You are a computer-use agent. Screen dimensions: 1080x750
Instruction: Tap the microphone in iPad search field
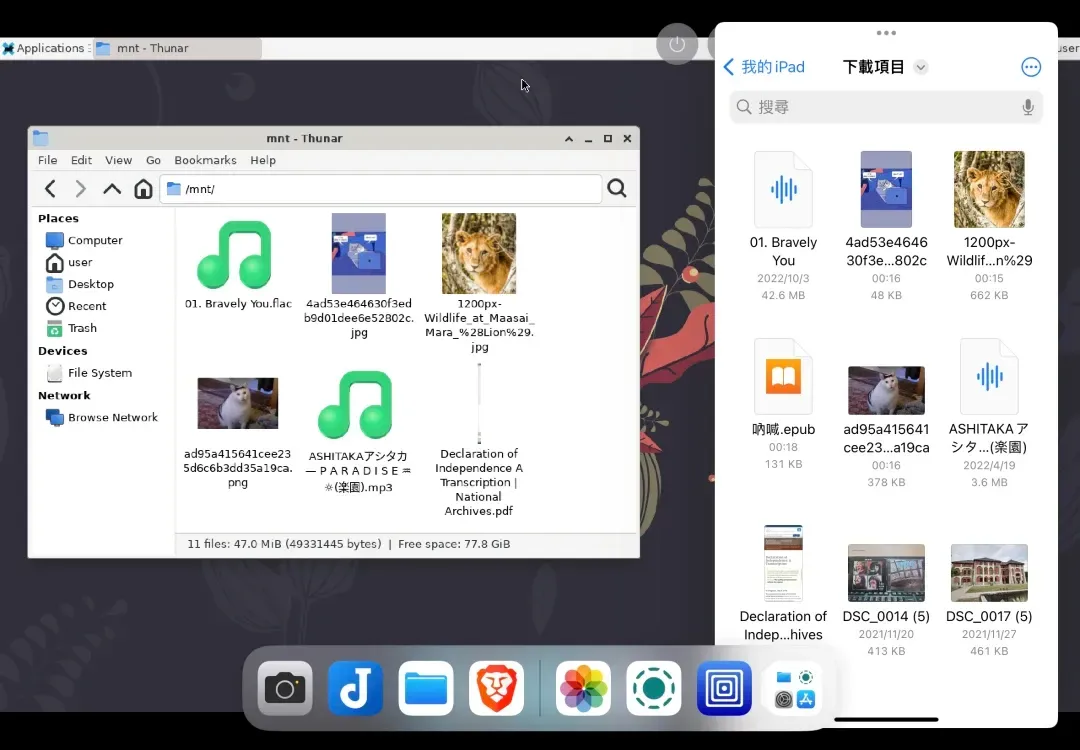pos(1028,107)
